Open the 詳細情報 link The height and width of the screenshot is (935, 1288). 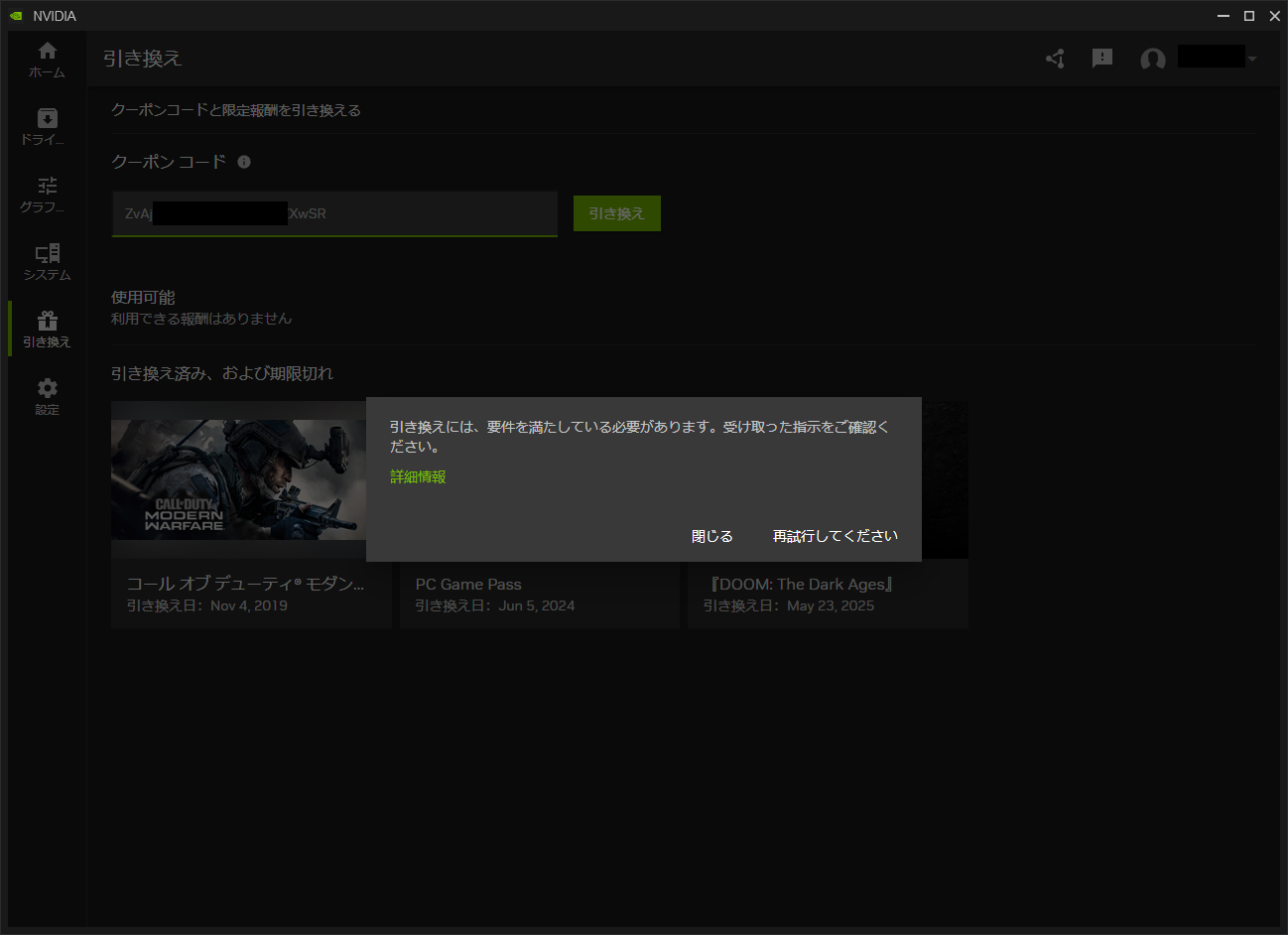(418, 477)
